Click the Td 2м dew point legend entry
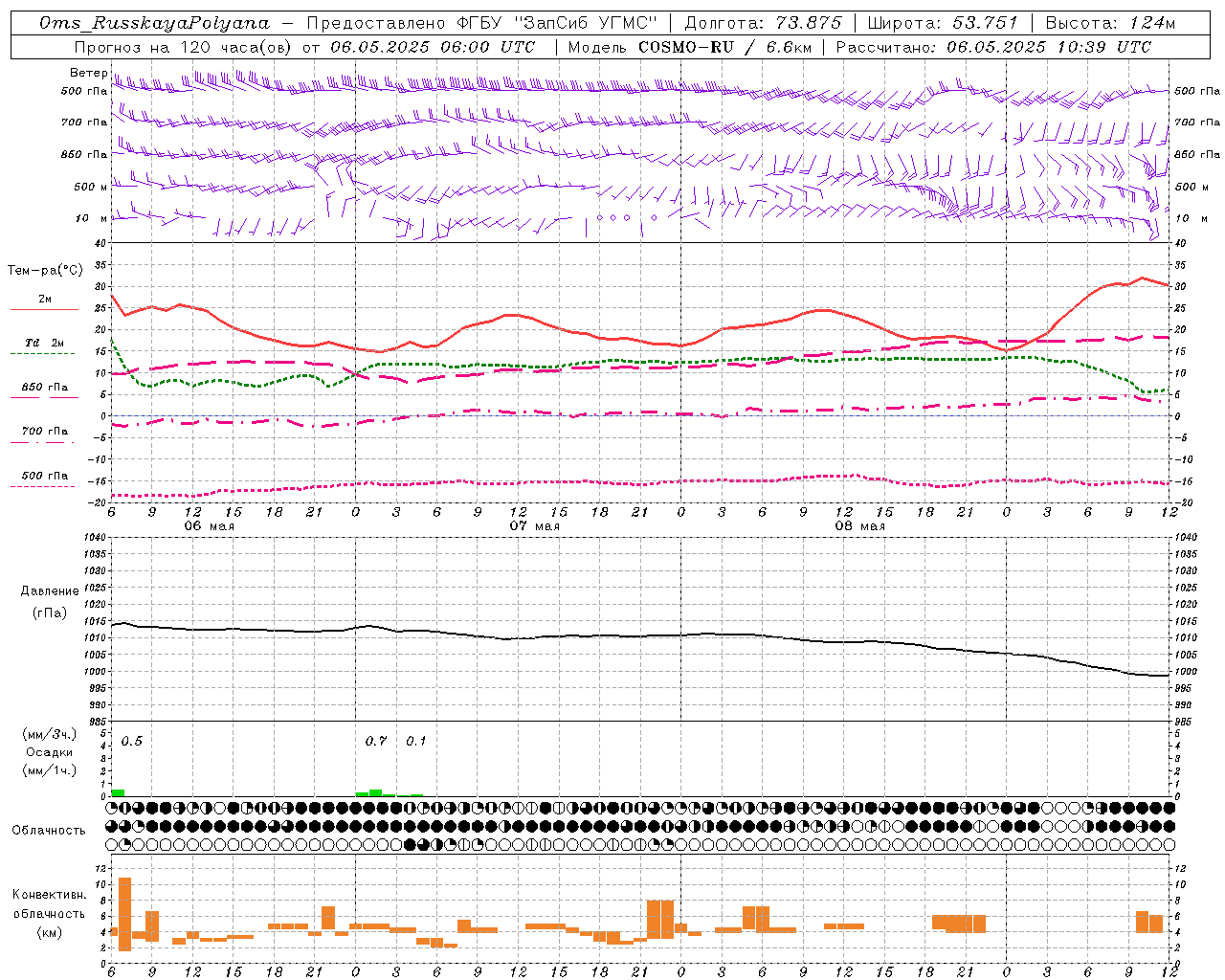1225x980 pixels. [45, 343]
